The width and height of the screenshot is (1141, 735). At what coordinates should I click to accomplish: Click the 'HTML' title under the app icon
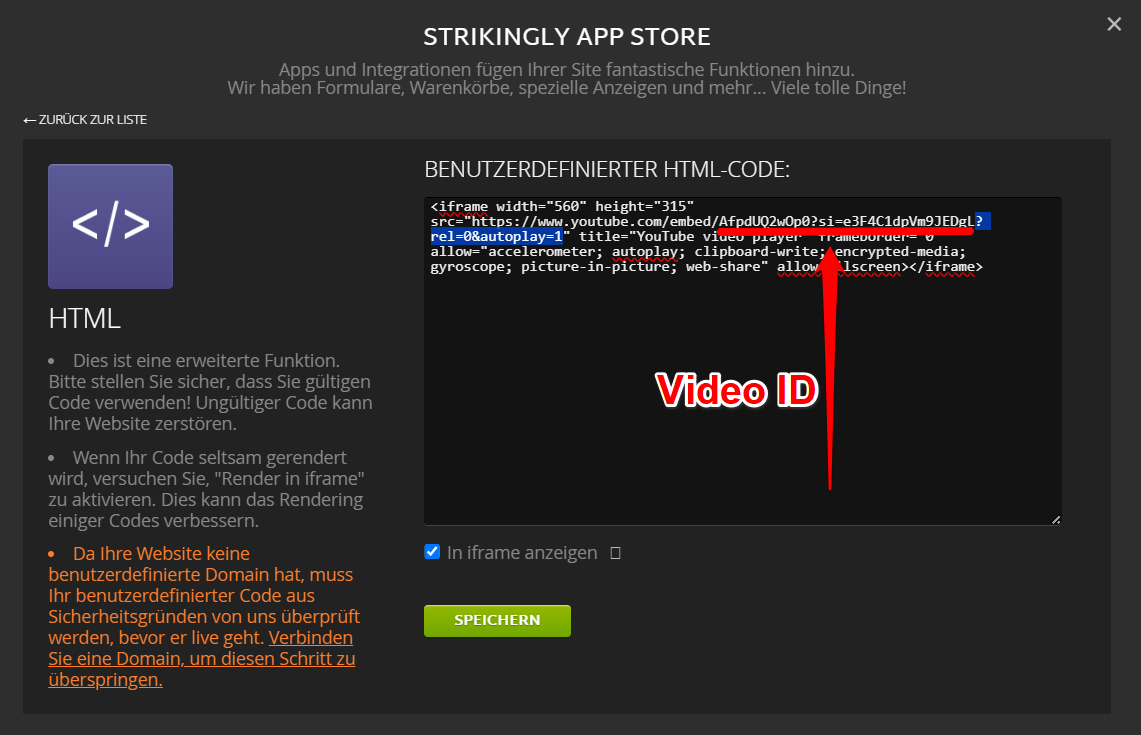point(84,319)
